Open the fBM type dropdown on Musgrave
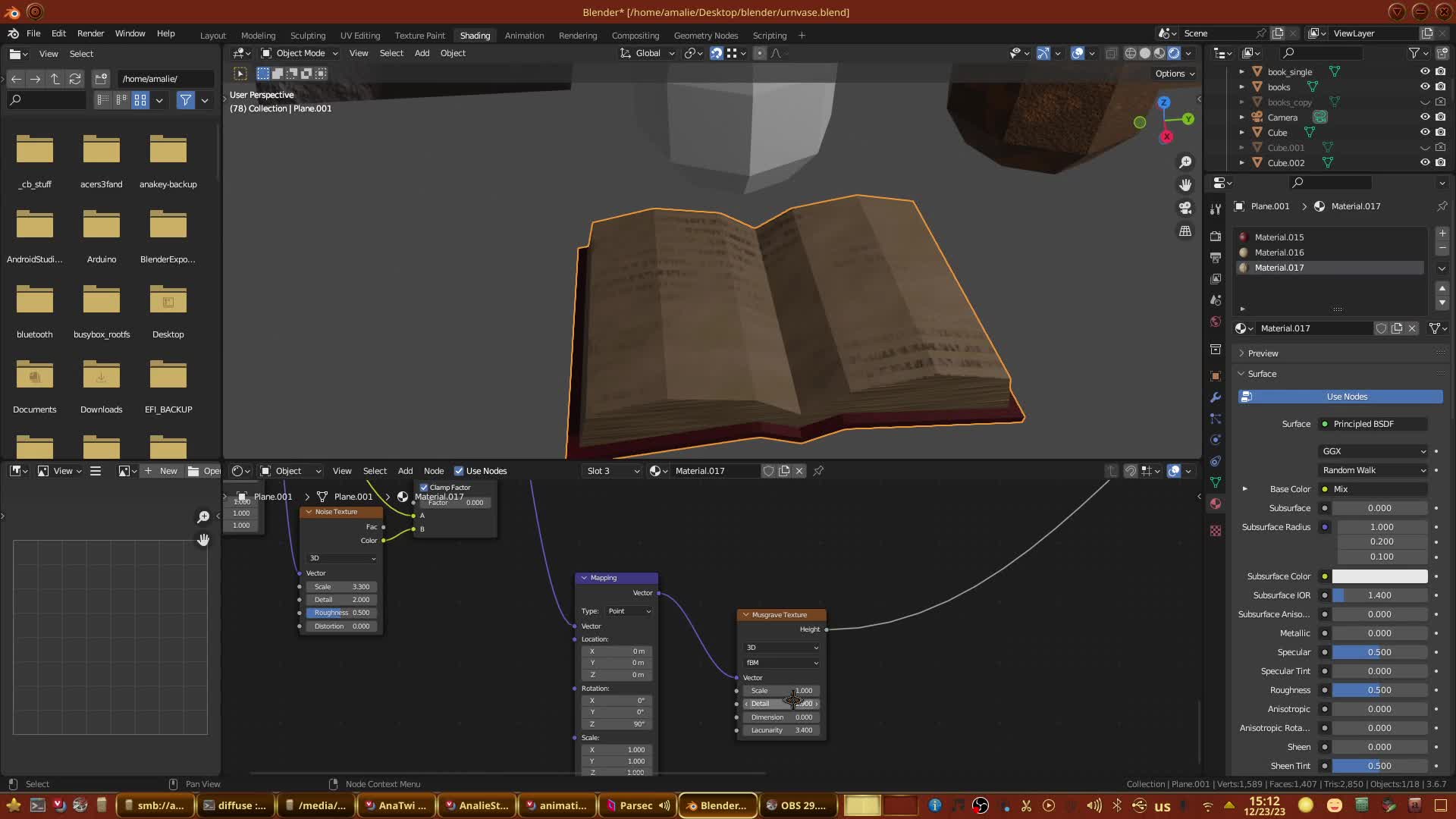1456x819 pixels. [x=781, y=663]
